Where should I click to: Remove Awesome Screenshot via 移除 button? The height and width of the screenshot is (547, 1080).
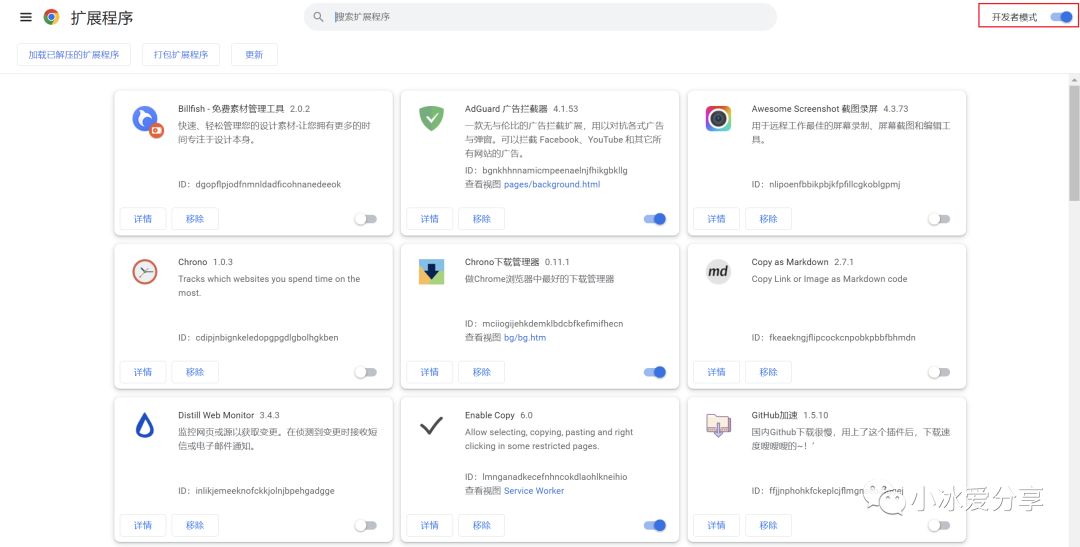(x=769, y=218)
